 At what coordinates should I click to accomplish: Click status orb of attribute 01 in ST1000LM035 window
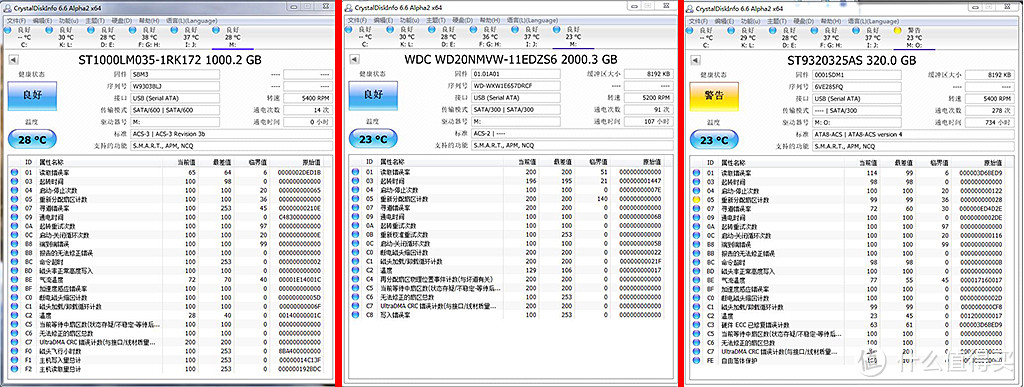(14, 173)
